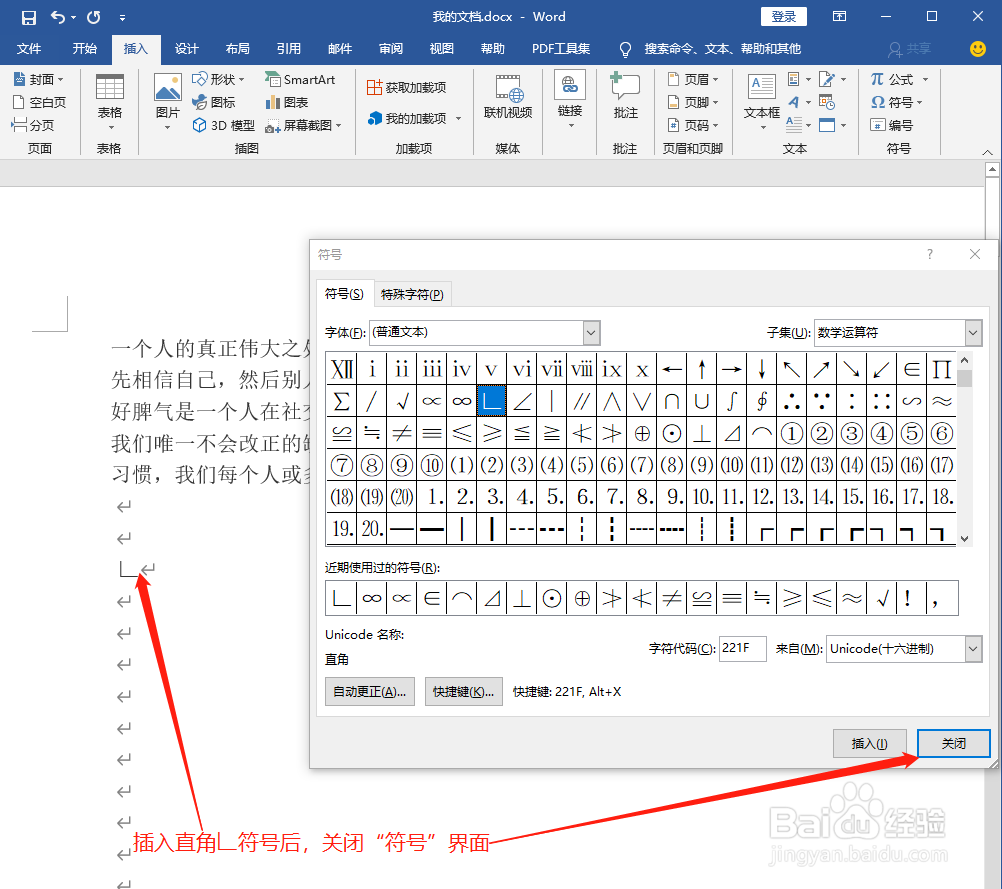The width and height of the screenshot is (1002, 889).
Task: Switch to the Design (设计) tab
Action: pos(187,49)
